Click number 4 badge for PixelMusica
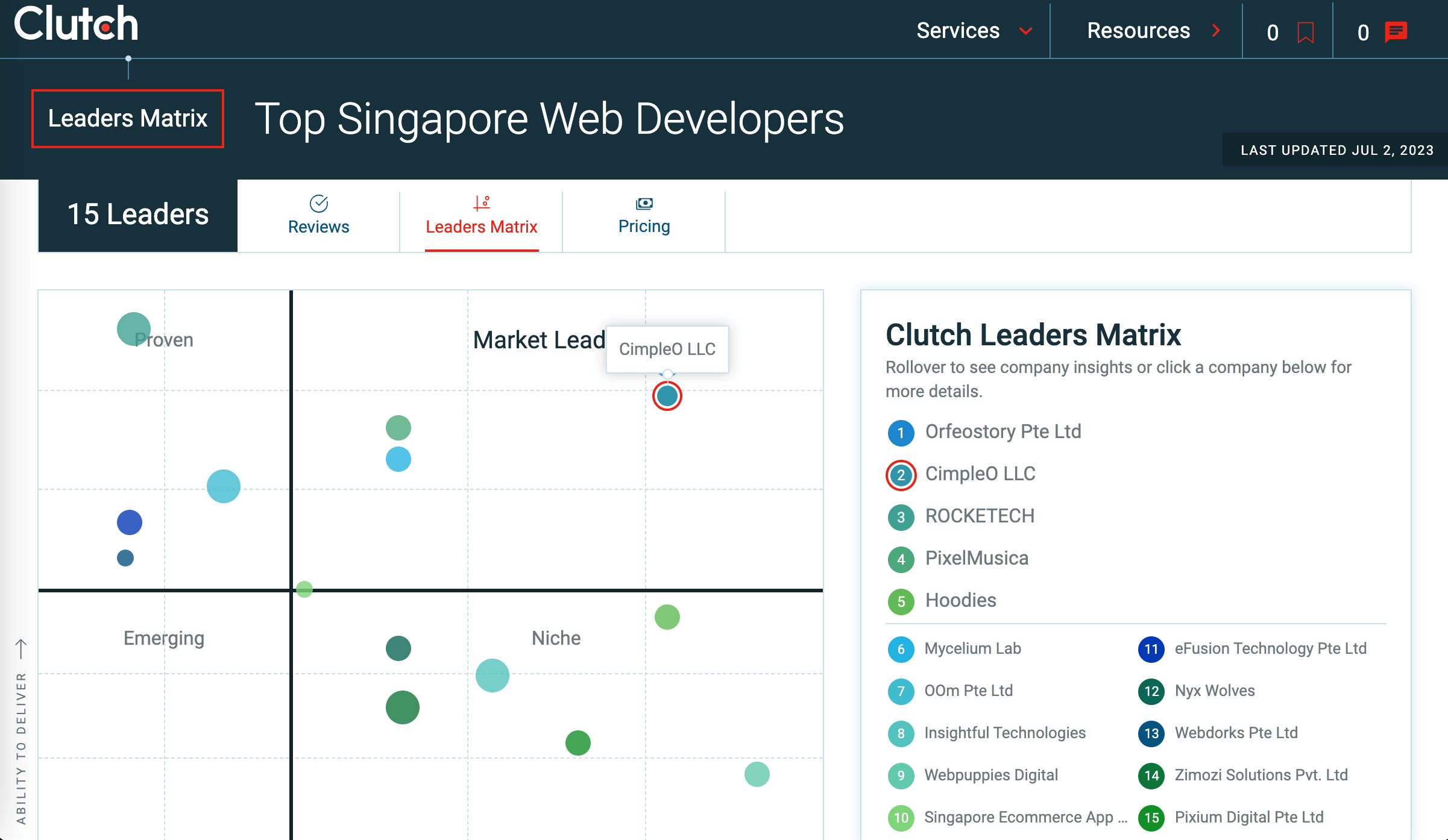This screenshot has width=1448, height=840. (x=901, y=560)
